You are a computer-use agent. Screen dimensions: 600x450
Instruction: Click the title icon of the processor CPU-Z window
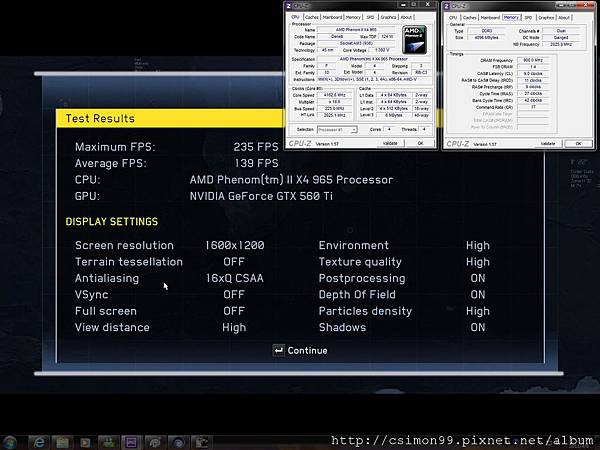click(x=289, y=5)
